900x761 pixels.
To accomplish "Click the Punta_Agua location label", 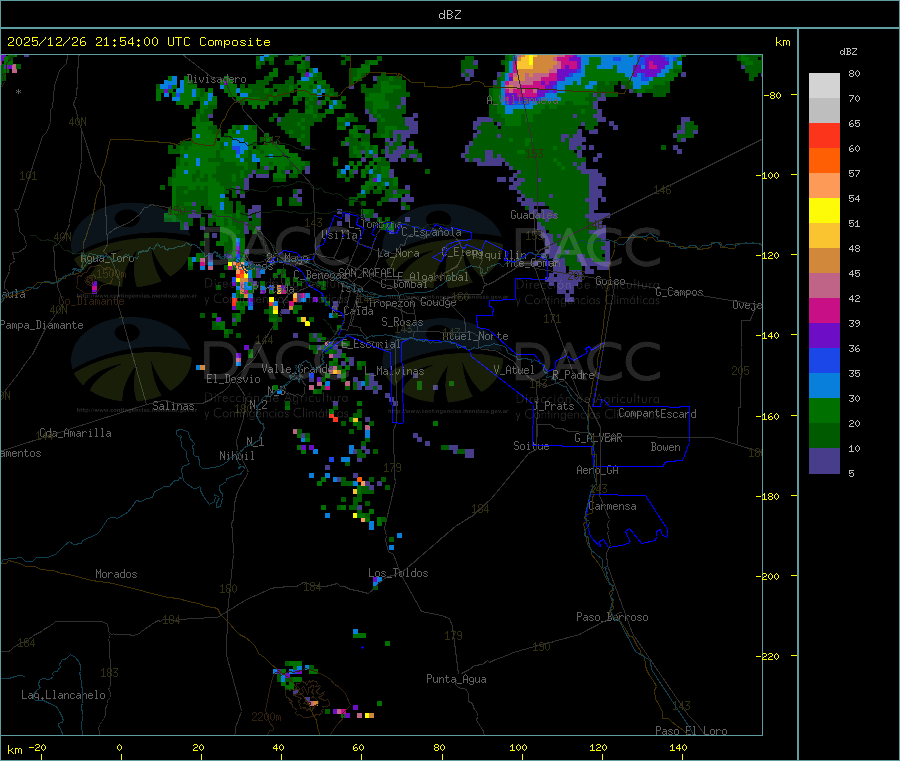I will coord(456,679).
